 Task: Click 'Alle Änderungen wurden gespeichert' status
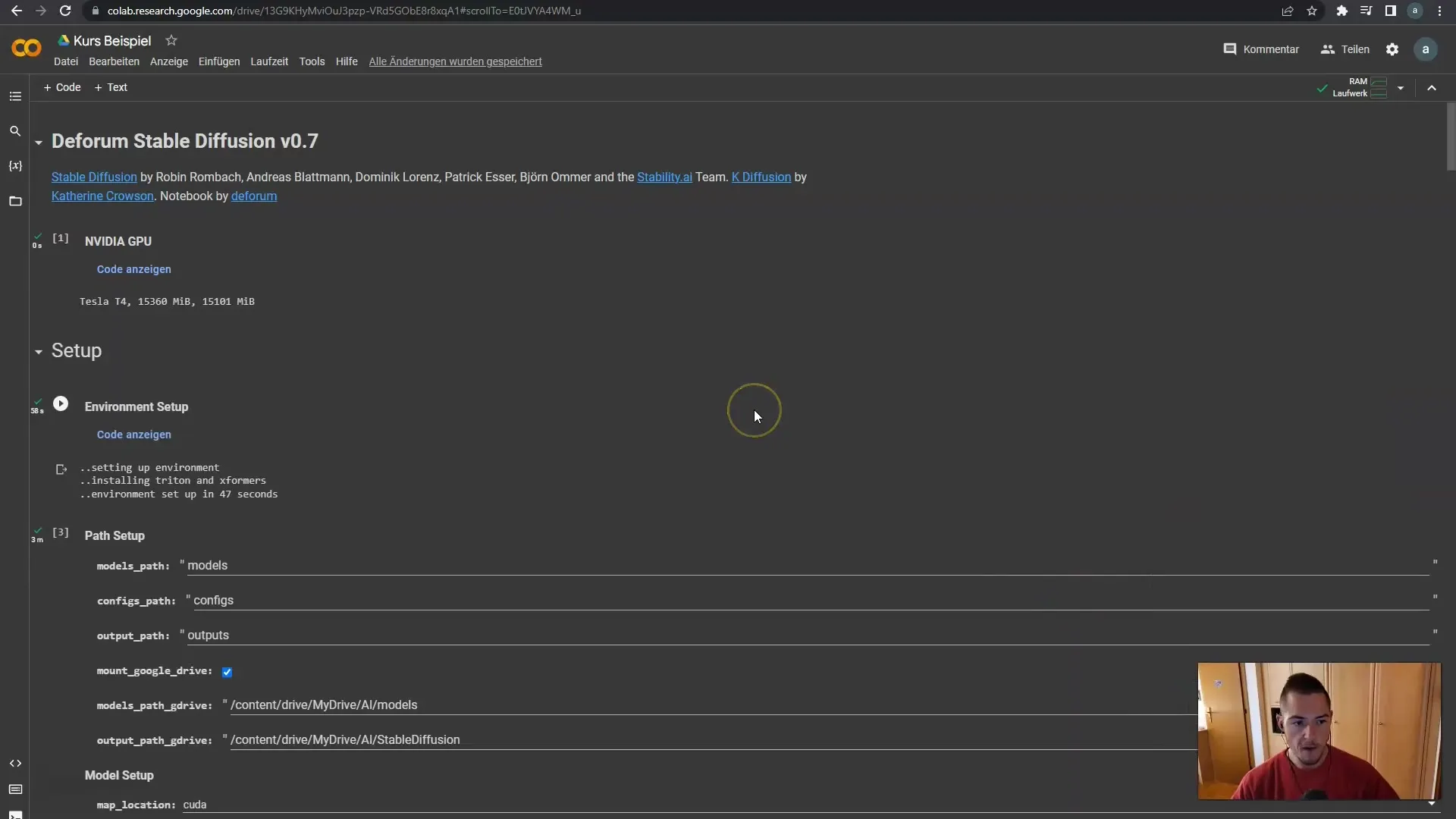coord(455,61)
